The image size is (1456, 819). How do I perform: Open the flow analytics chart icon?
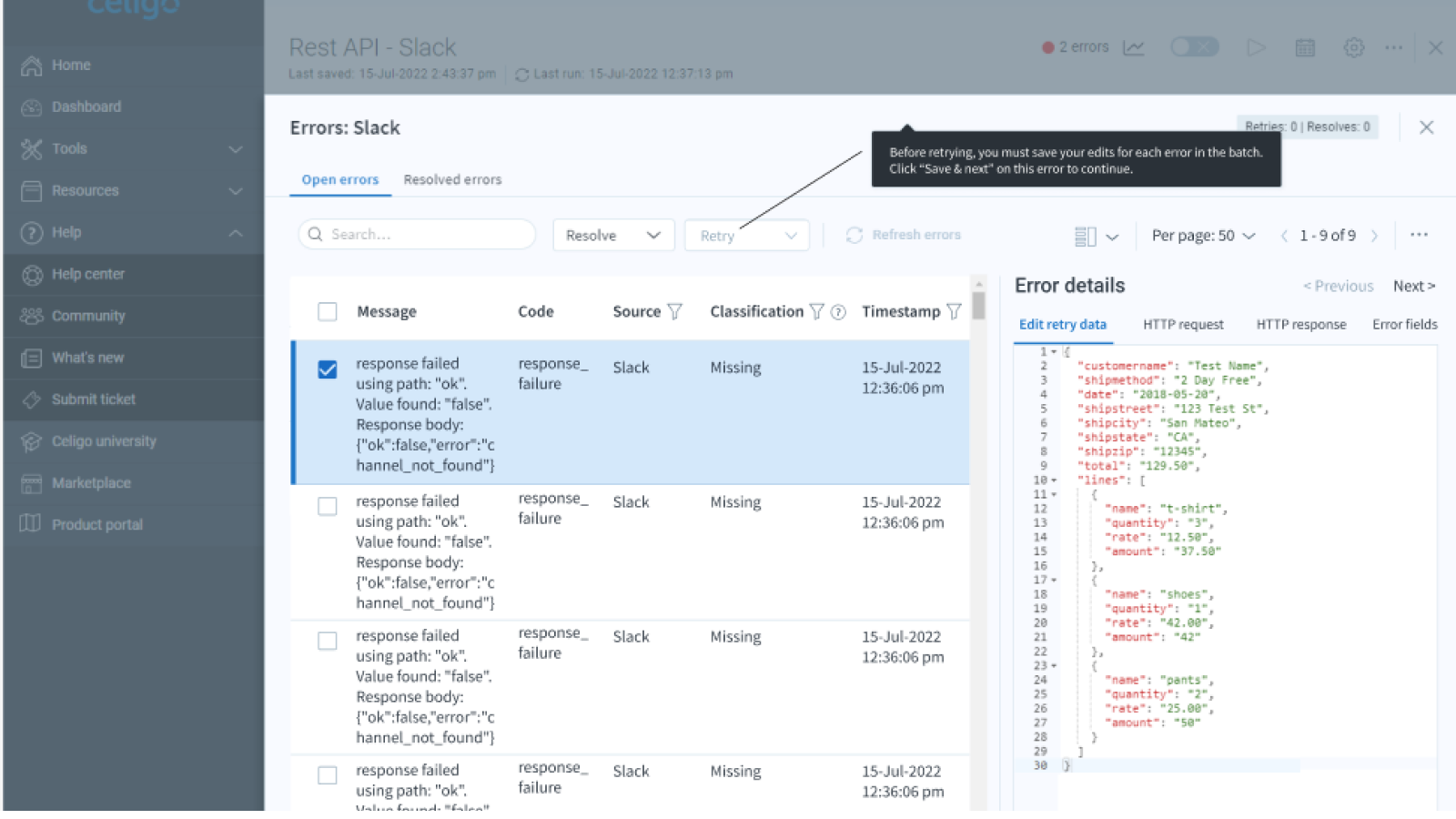tap(1133, 47)
